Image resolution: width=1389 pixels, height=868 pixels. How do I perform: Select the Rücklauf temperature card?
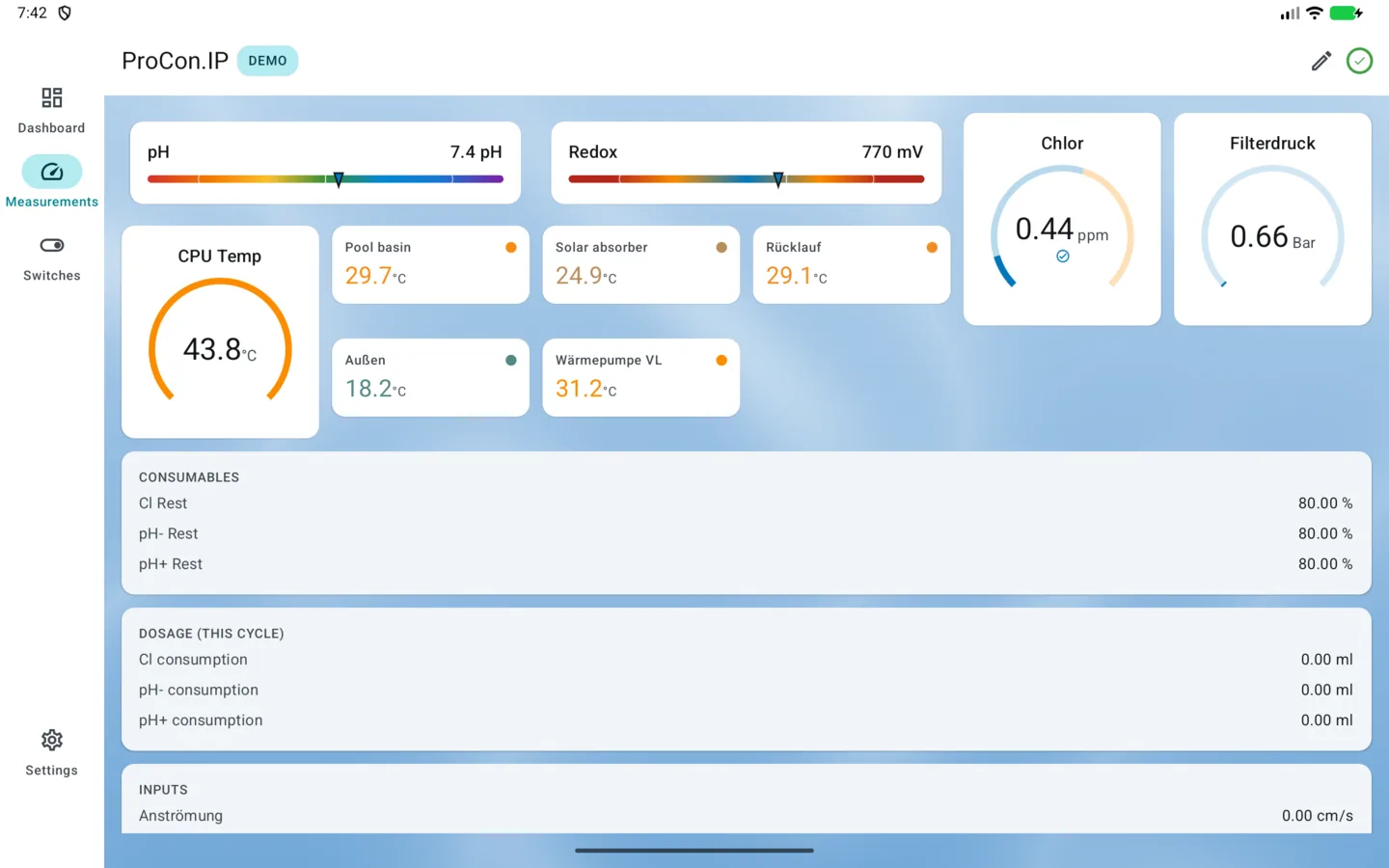[x=852, y=264]
